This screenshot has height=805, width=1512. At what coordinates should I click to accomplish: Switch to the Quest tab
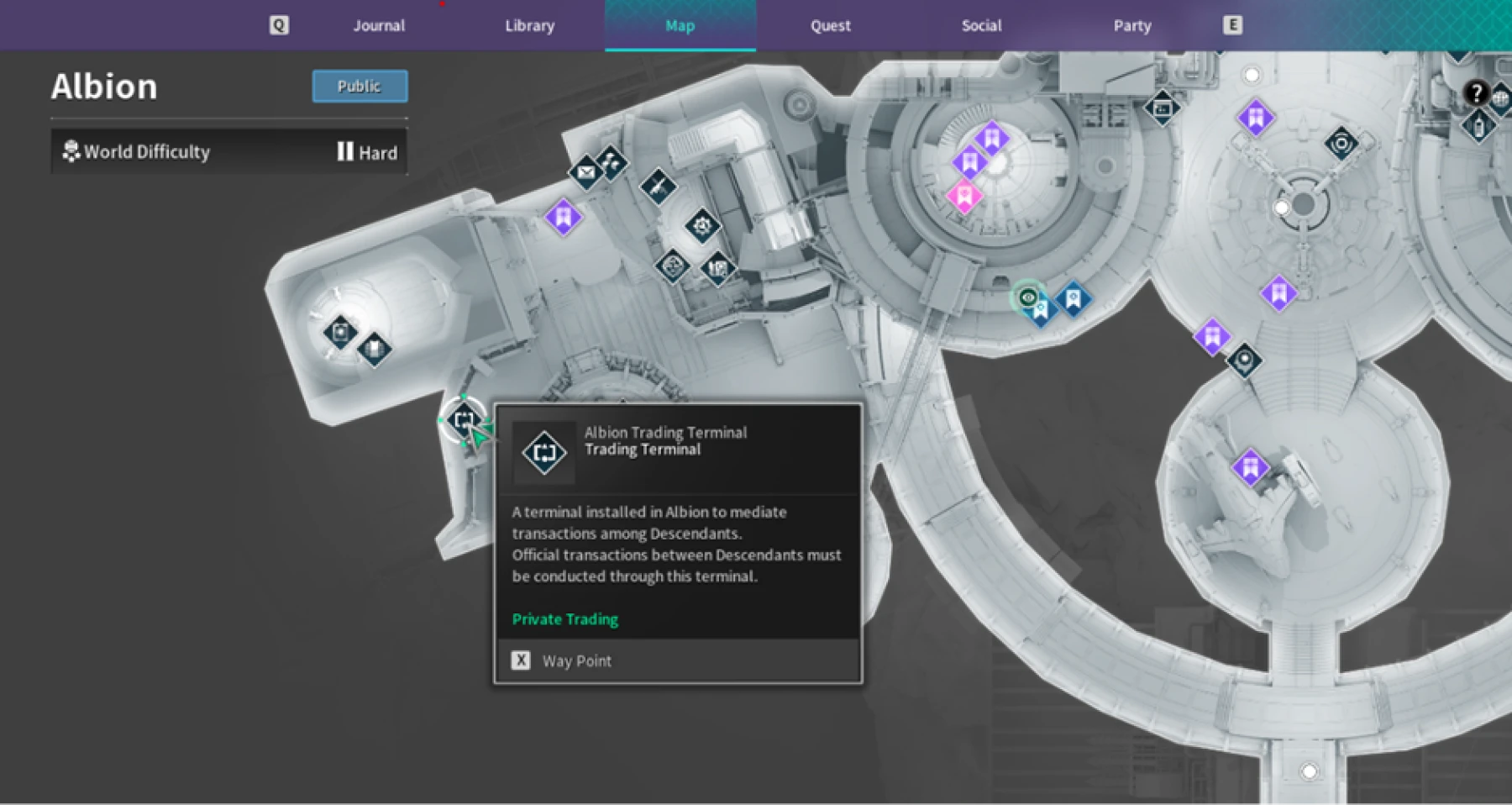(x=830, y=25)
